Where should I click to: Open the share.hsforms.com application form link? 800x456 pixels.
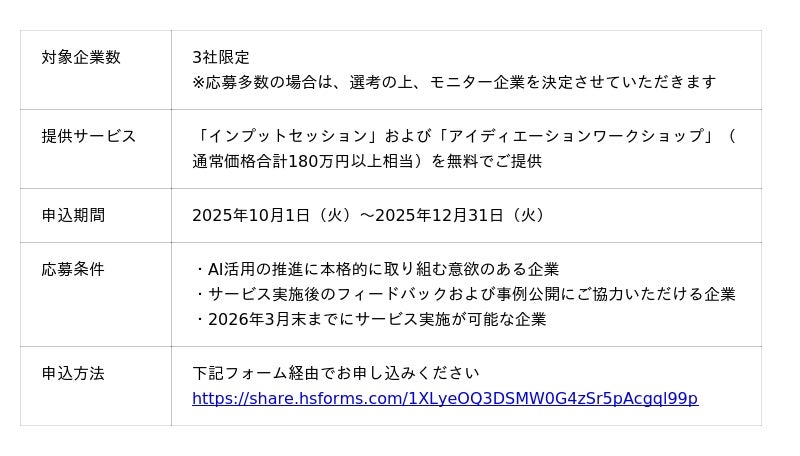(445, 399)
